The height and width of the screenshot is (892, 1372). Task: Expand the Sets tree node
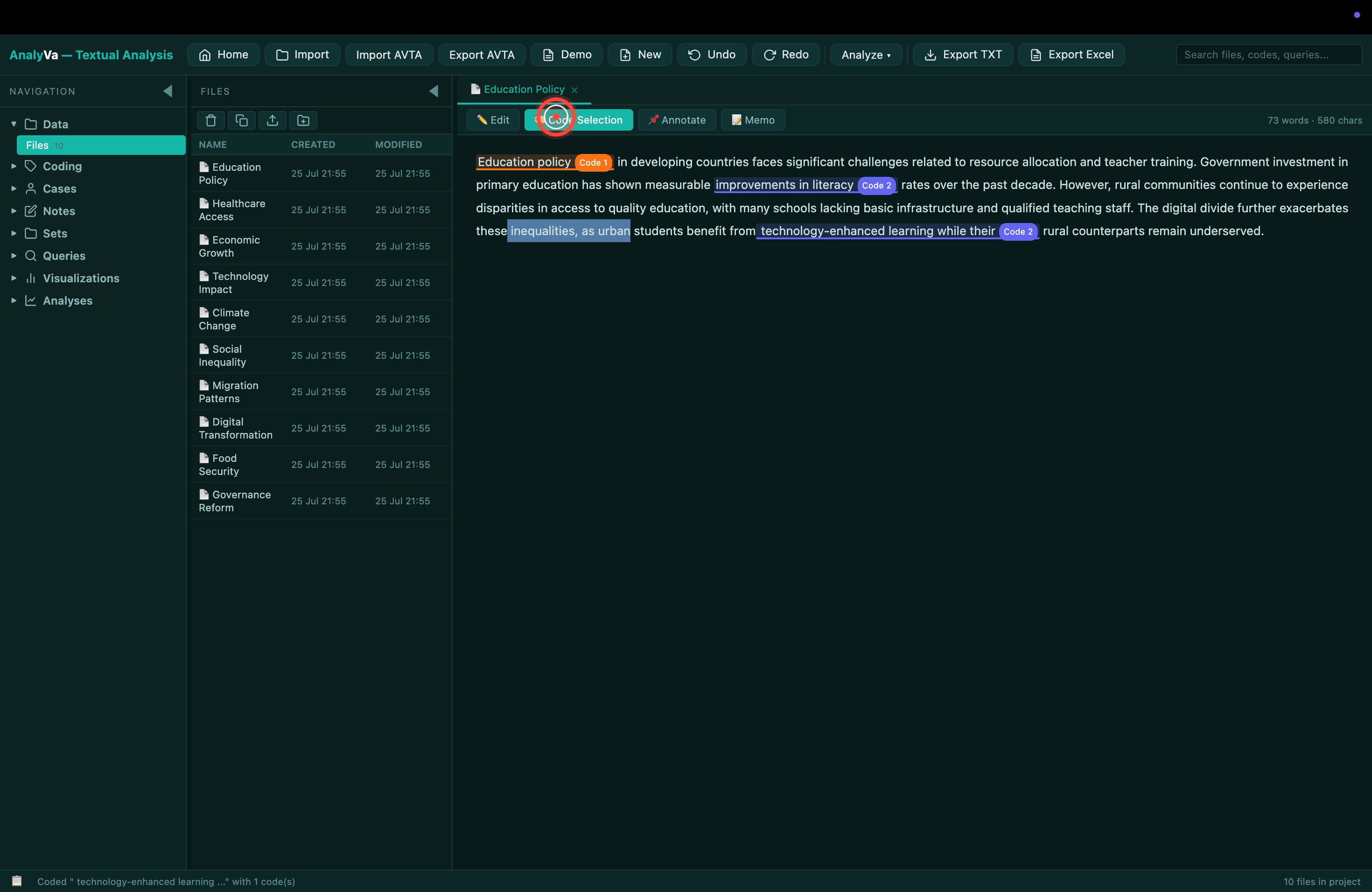(14, 233)
